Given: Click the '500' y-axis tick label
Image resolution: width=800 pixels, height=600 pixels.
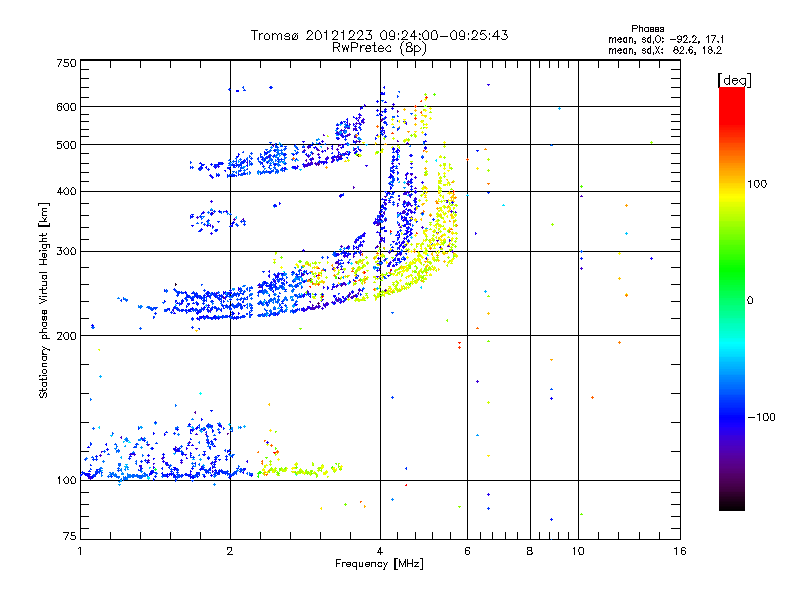Looking at the screenshot, I should tap(66, 145).
